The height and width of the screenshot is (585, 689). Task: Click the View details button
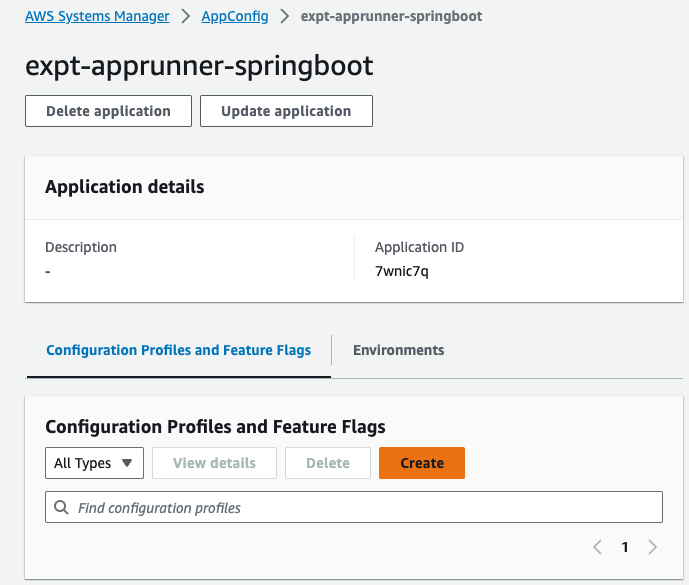(214, 463)
